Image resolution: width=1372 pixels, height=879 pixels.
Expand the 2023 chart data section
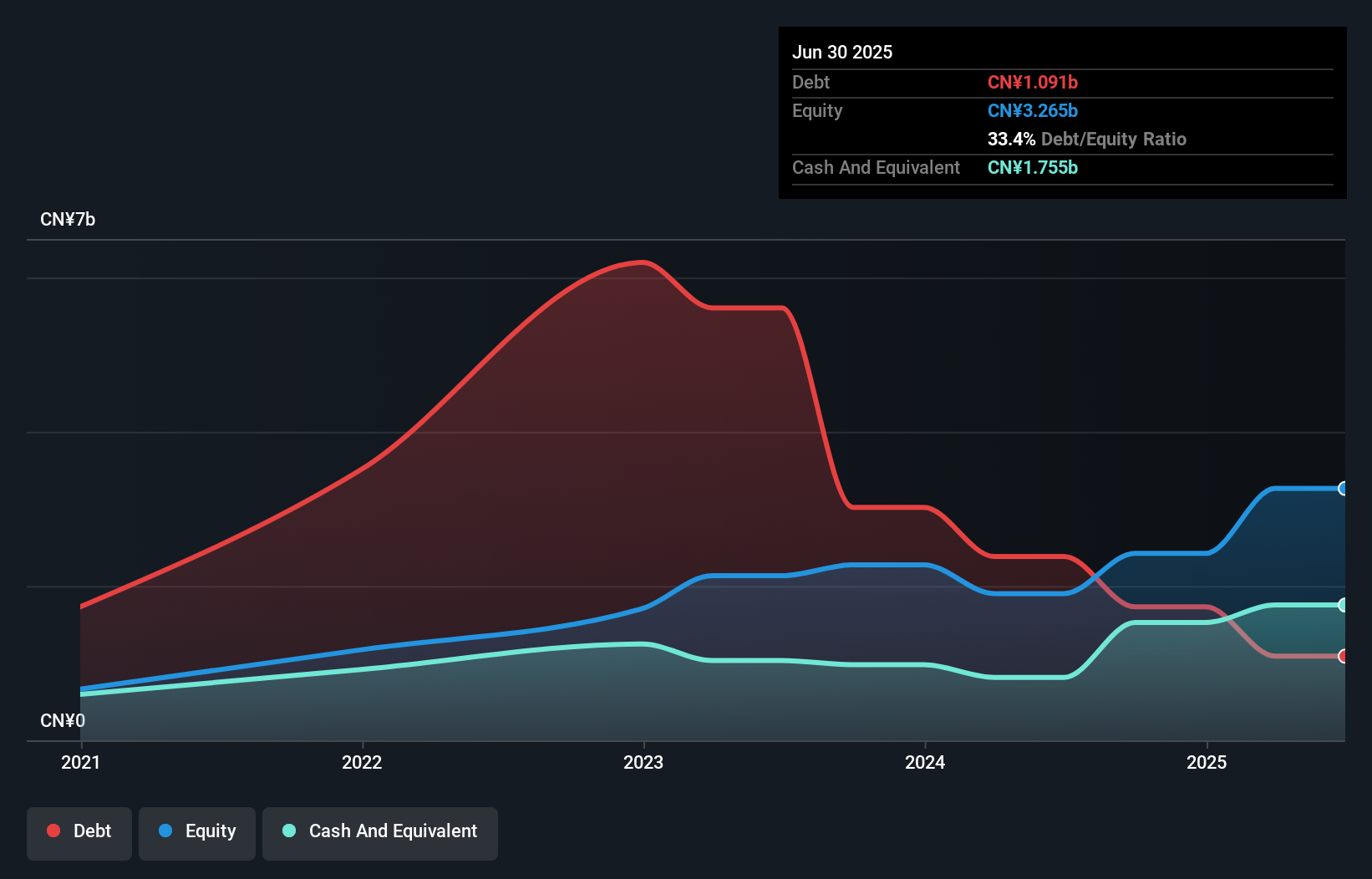pos(643,762)
